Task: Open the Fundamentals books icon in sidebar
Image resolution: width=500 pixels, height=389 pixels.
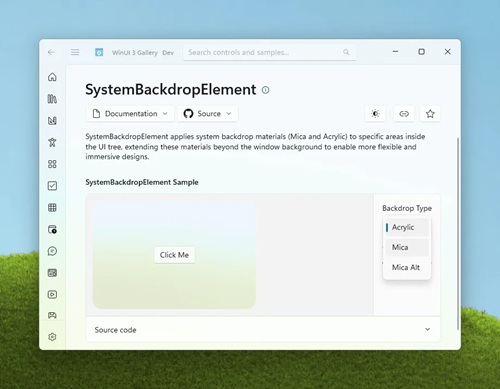Action: (x=52, y=99)
